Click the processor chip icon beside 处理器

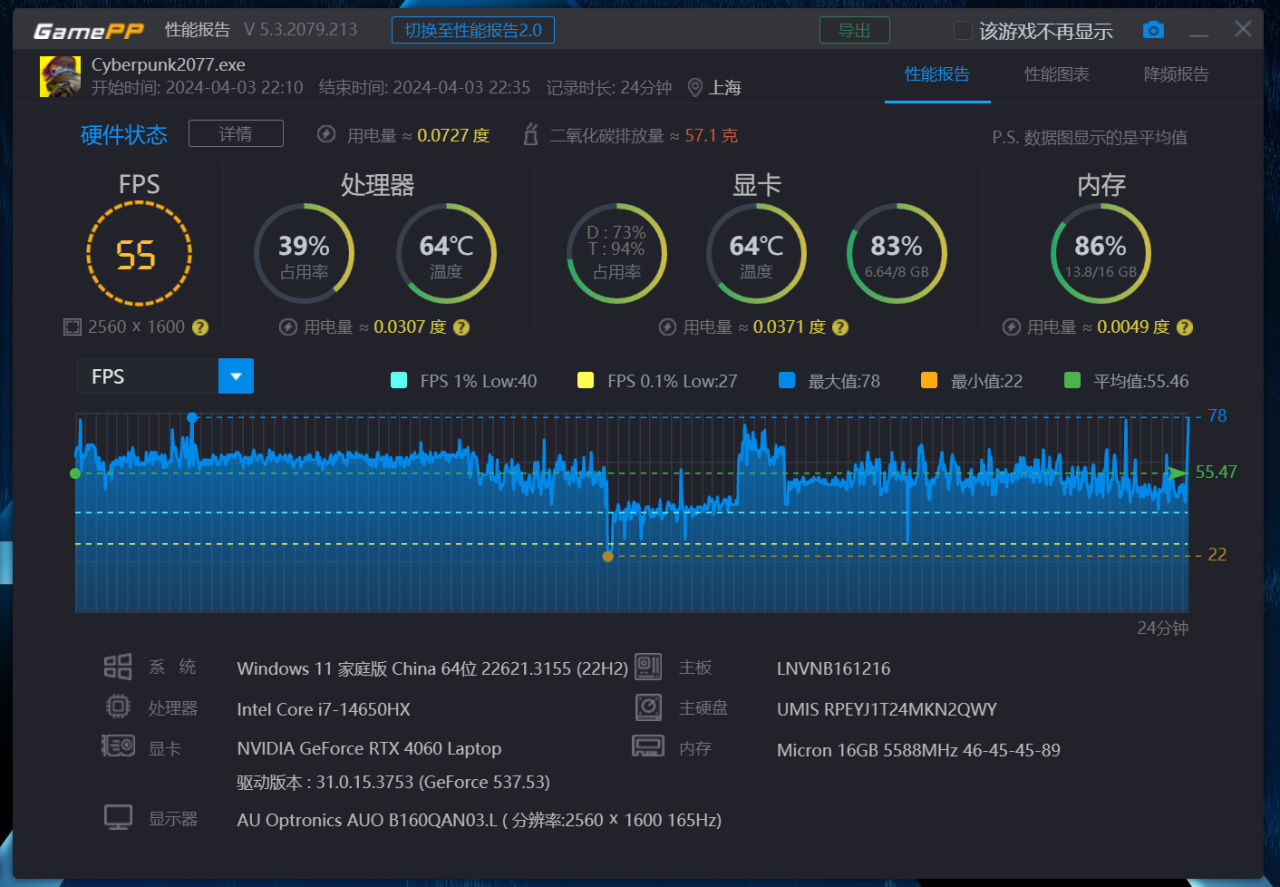[118, 707]
